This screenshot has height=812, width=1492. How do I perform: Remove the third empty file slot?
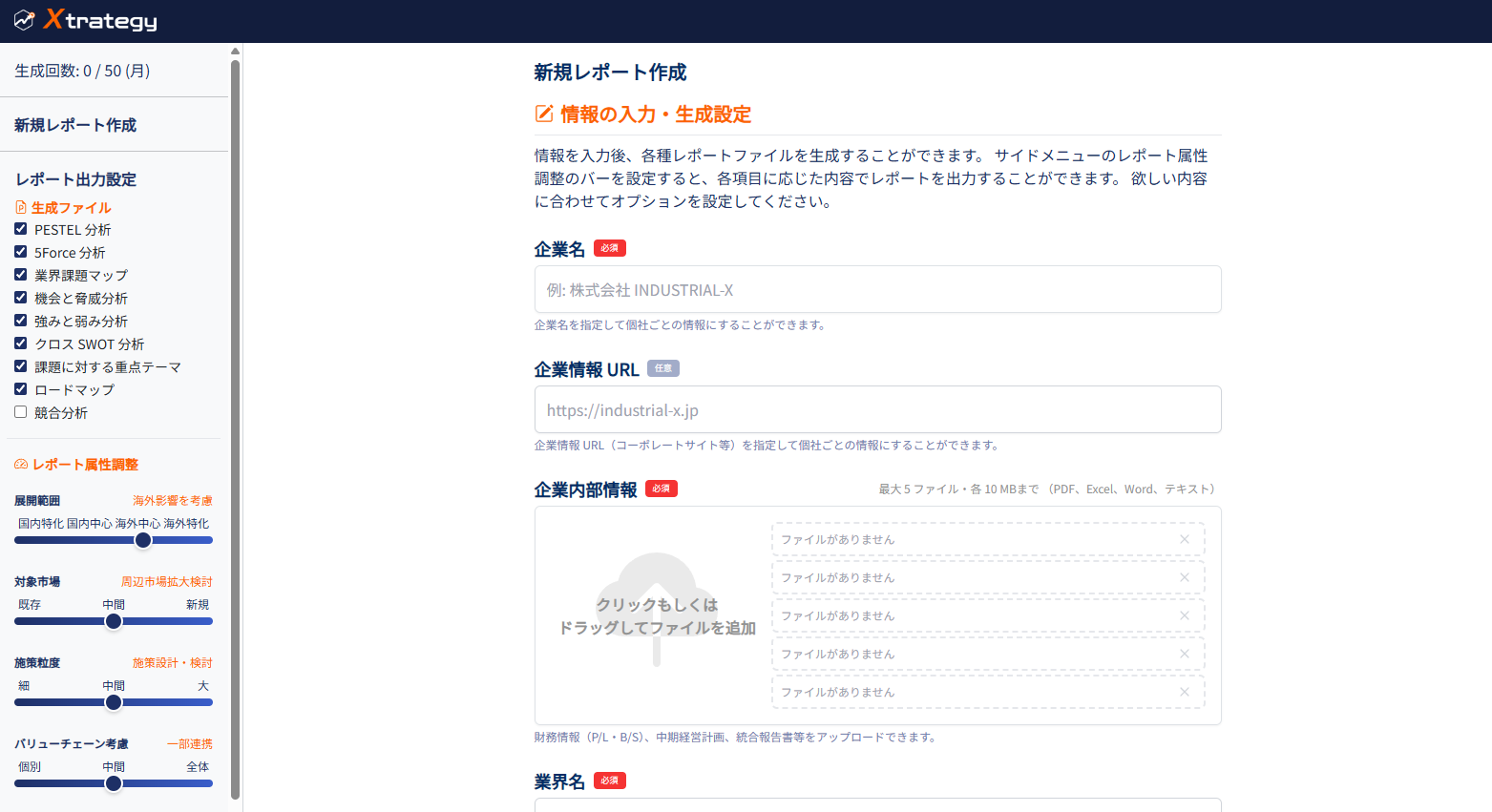click(x=1184, y=615)
